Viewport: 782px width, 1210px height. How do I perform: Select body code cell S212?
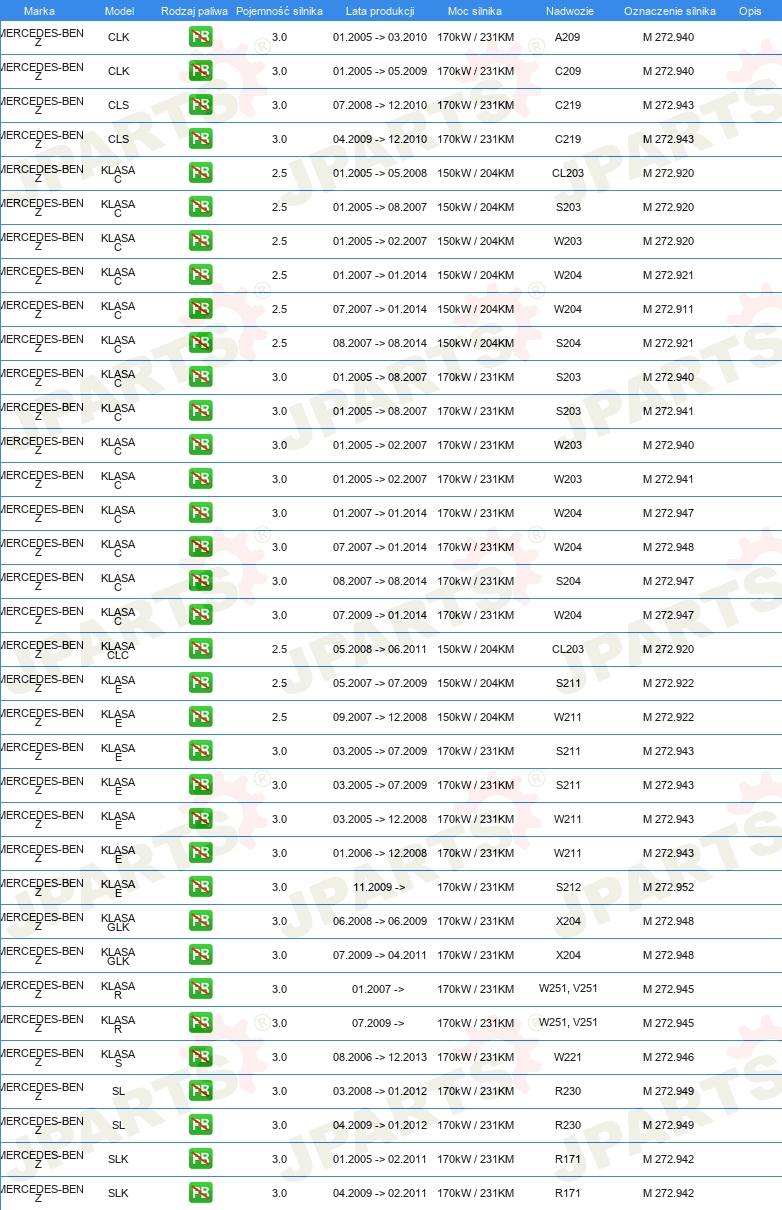point(568,888)
